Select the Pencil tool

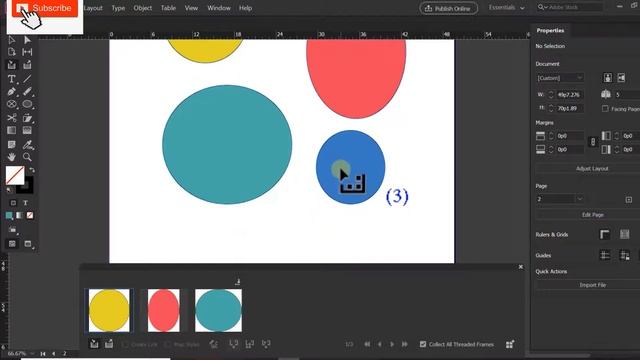[27, 91]
